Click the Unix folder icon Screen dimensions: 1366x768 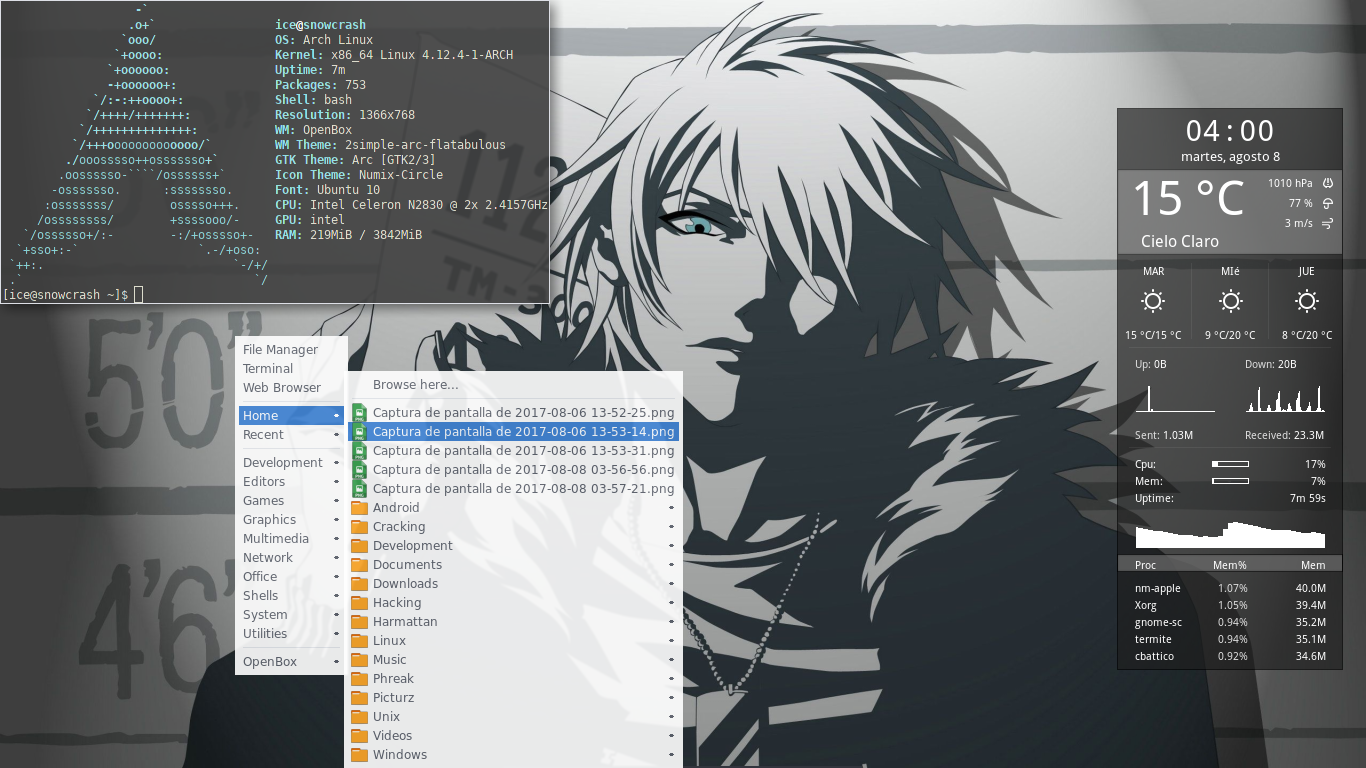coord(360,716)
